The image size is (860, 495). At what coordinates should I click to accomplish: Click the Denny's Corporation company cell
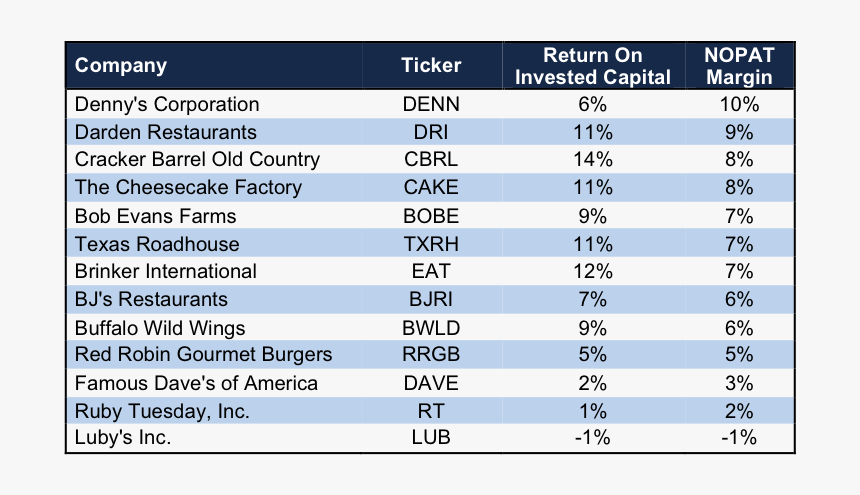point(167,104)
